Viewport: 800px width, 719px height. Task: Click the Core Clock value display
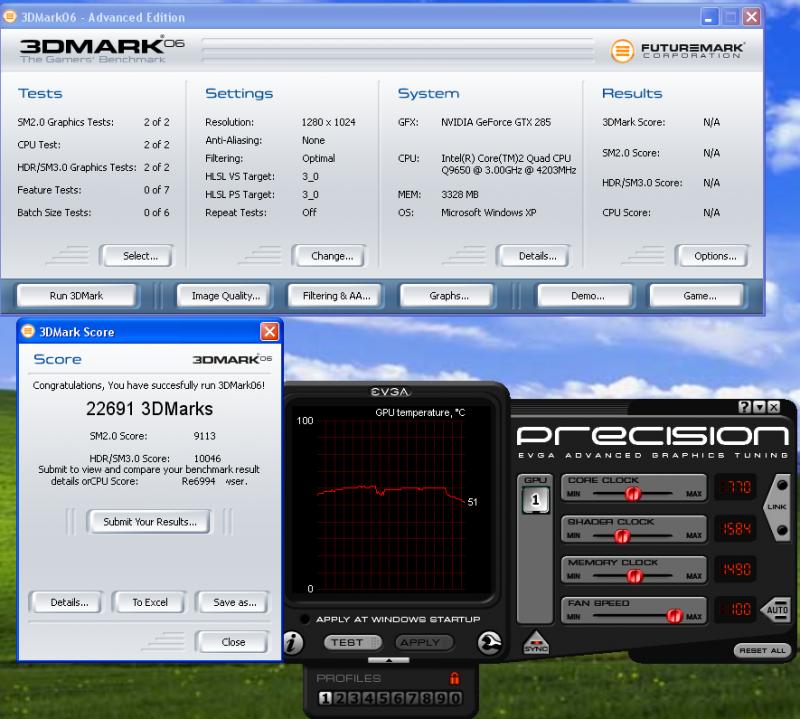tap(735, 487)
